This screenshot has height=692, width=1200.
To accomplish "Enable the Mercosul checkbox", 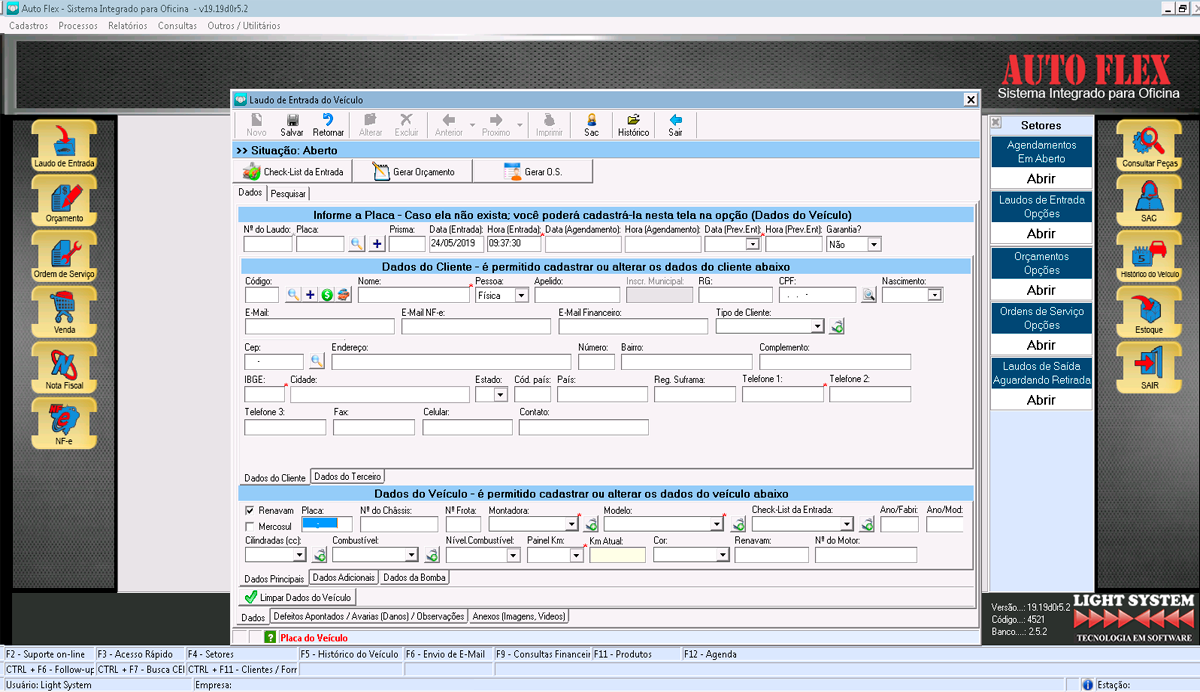I will 250,526.
